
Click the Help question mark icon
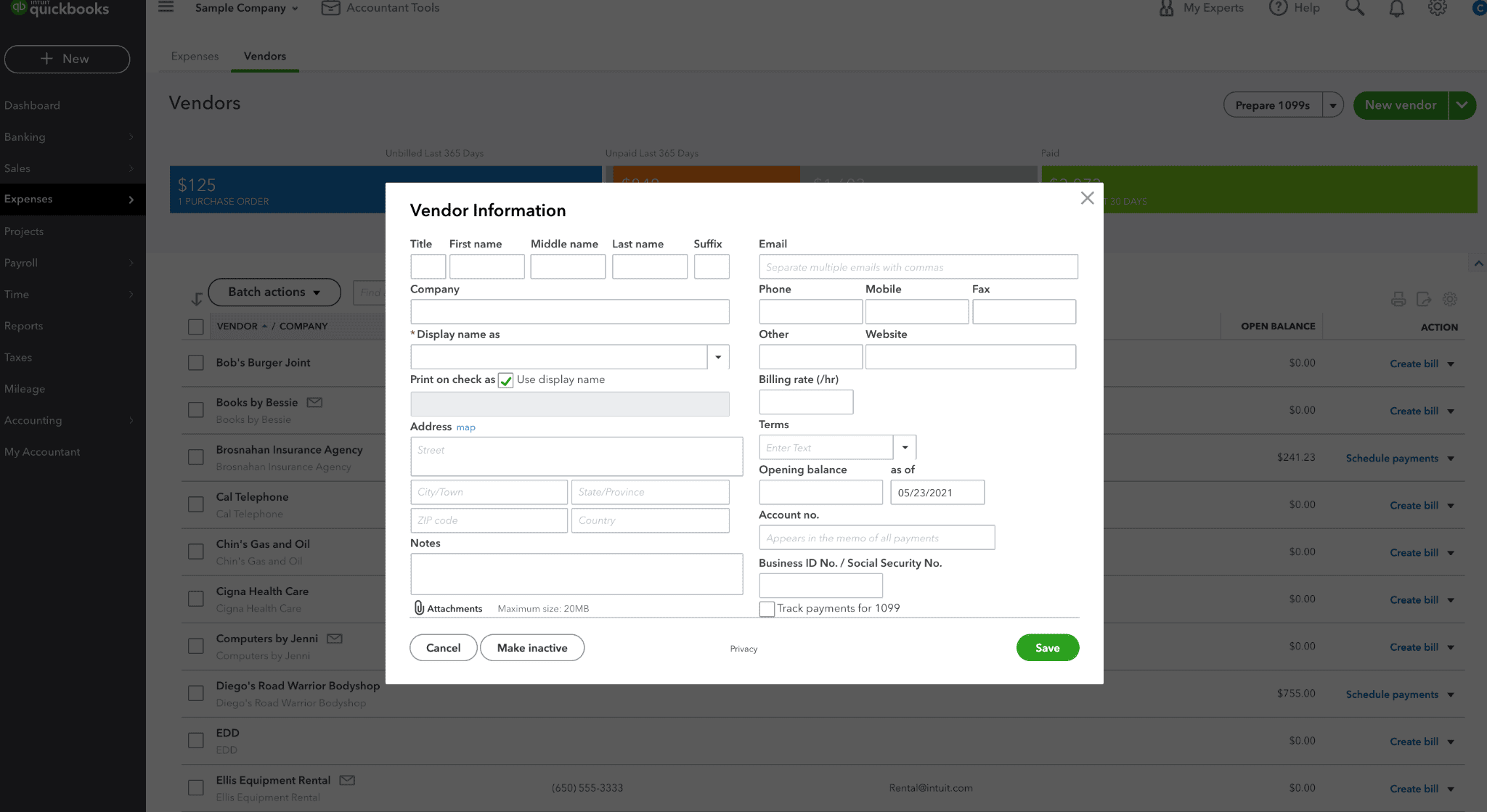(1278, 7)
